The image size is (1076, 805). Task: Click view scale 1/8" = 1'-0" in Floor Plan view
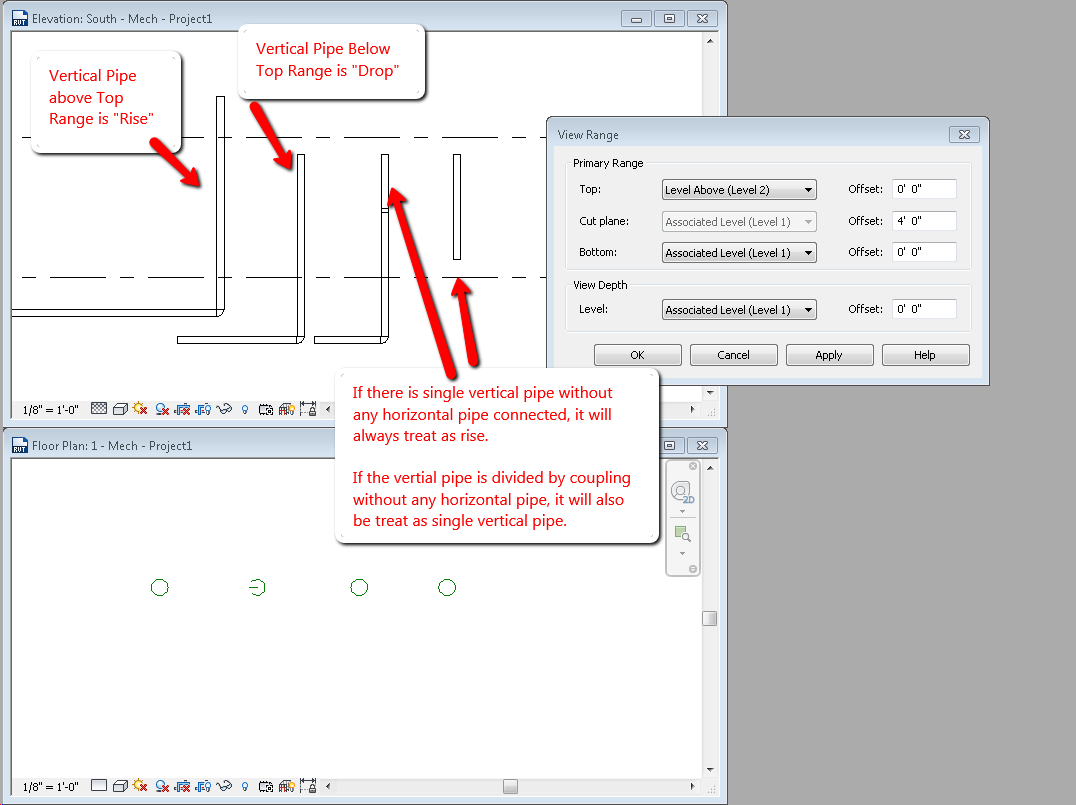(x=51, y=786)
